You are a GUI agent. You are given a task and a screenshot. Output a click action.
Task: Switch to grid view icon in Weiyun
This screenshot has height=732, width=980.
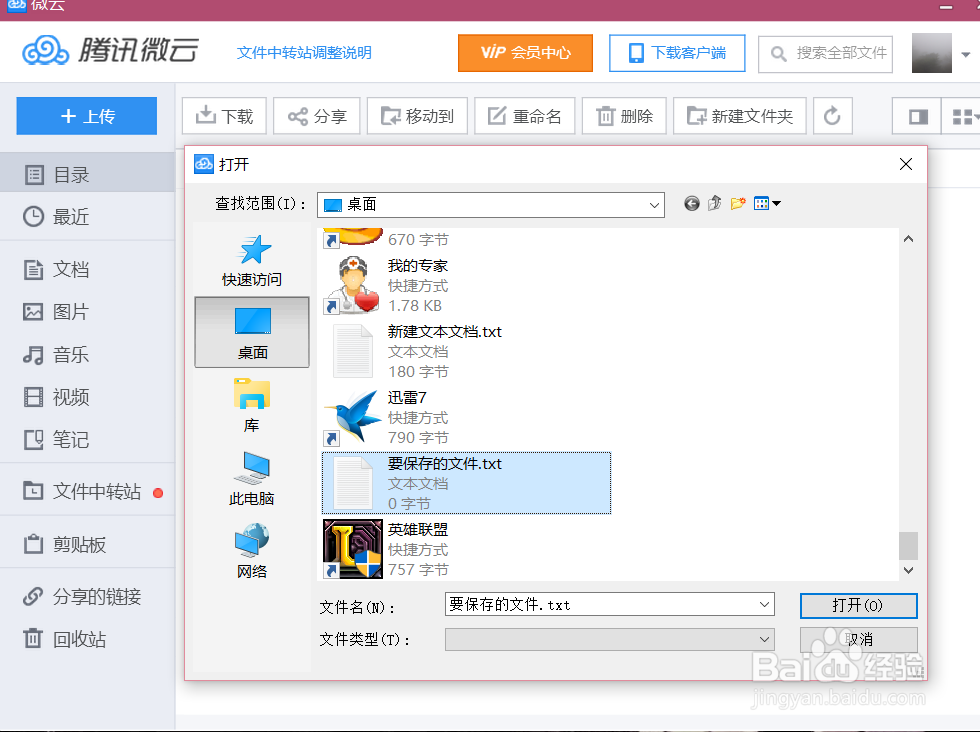coord(962,116)
